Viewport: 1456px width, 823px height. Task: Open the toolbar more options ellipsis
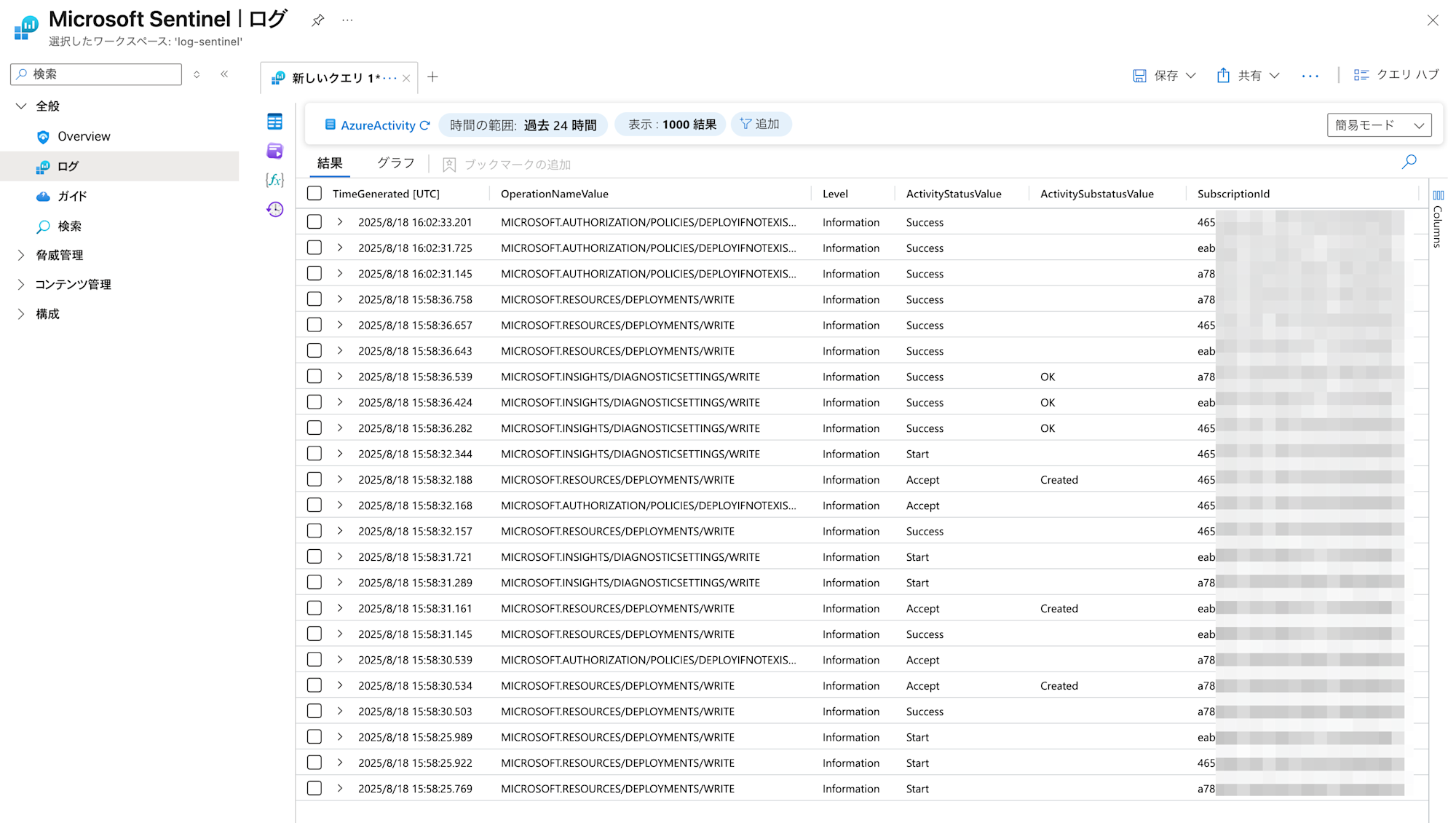coord(1310,76)
